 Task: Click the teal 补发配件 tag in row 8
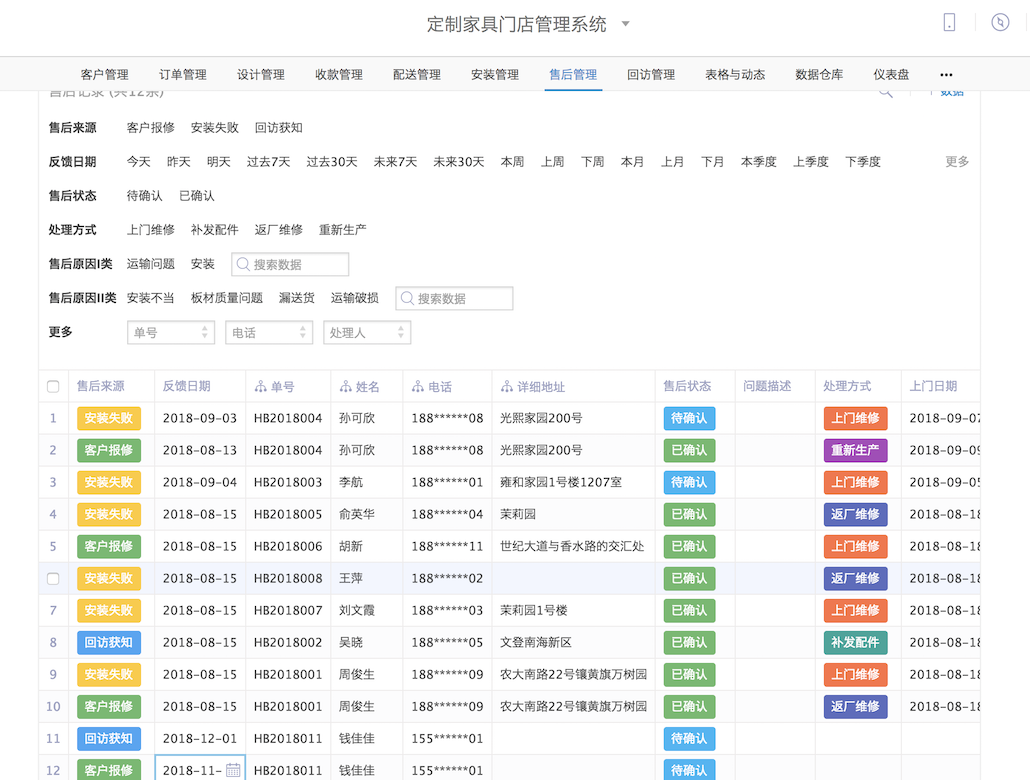click(x=855, y=643)
